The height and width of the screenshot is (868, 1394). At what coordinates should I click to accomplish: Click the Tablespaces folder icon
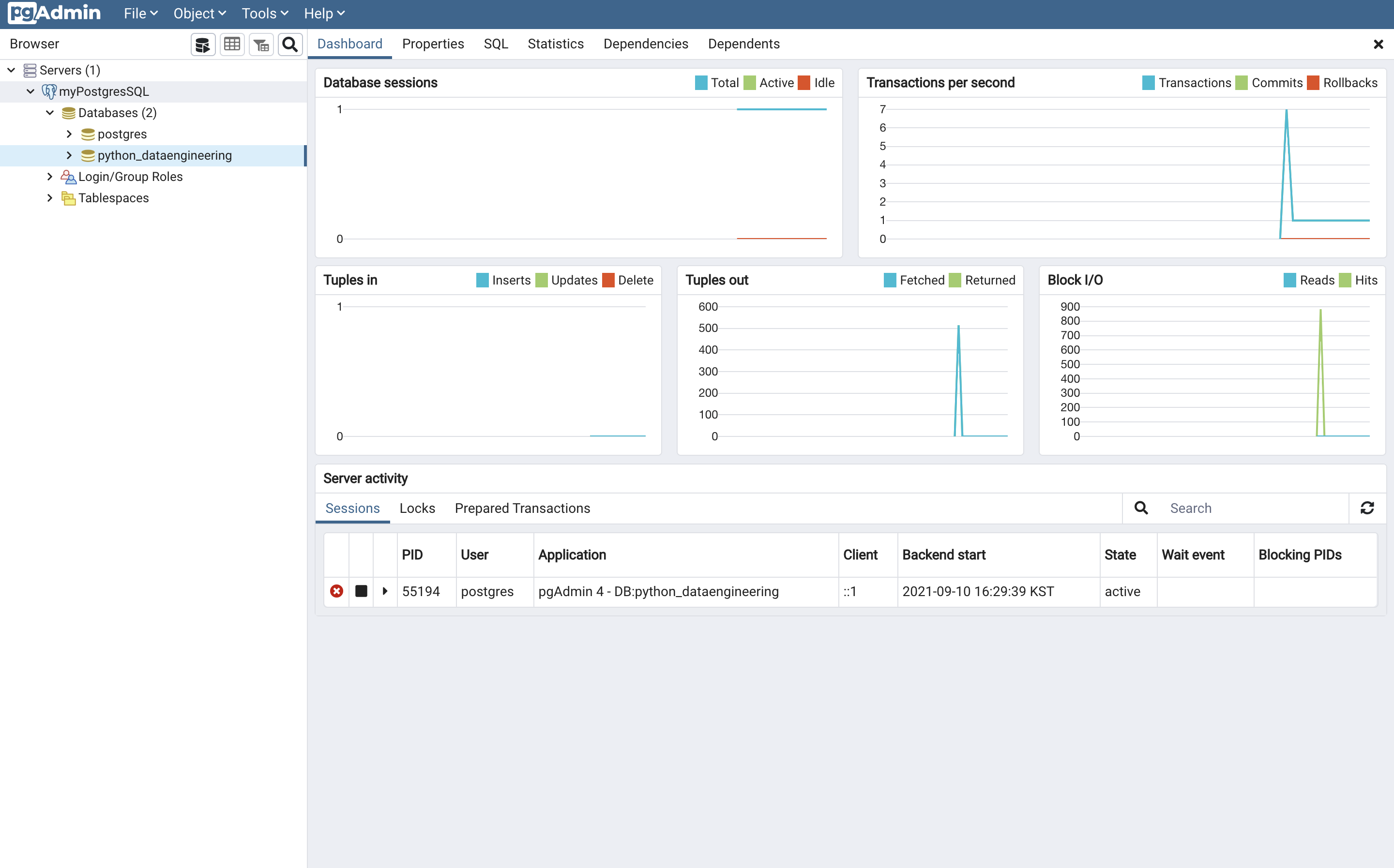coord(68,197)
